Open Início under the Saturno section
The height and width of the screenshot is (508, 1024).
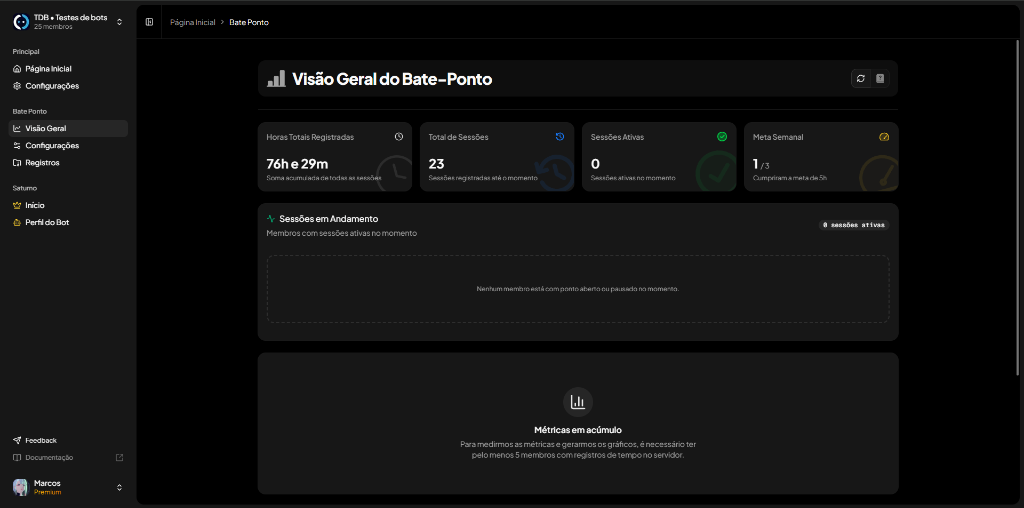pyautogui.click(x=68, y=205)
